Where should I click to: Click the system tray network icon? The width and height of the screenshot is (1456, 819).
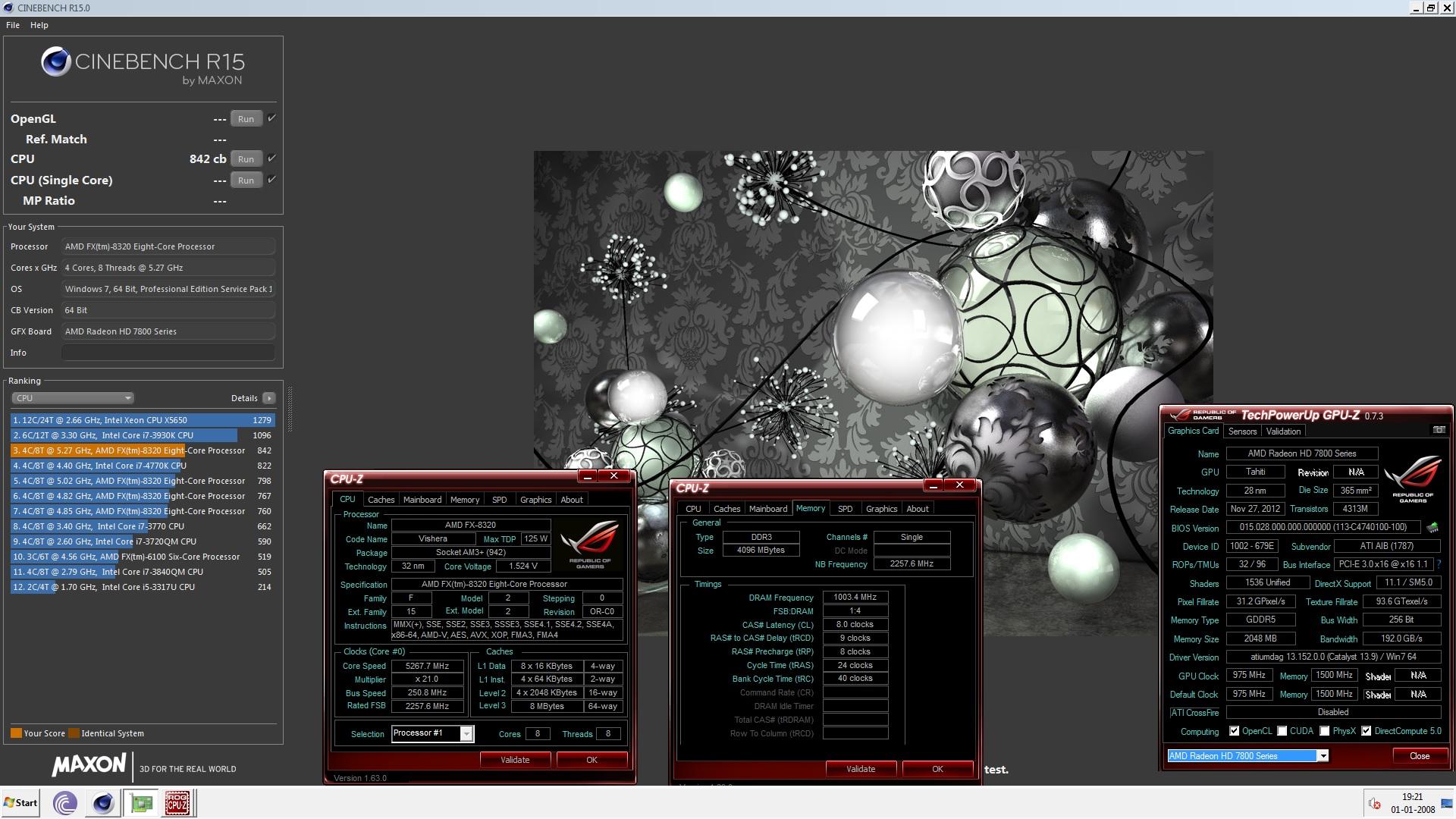1445,803
